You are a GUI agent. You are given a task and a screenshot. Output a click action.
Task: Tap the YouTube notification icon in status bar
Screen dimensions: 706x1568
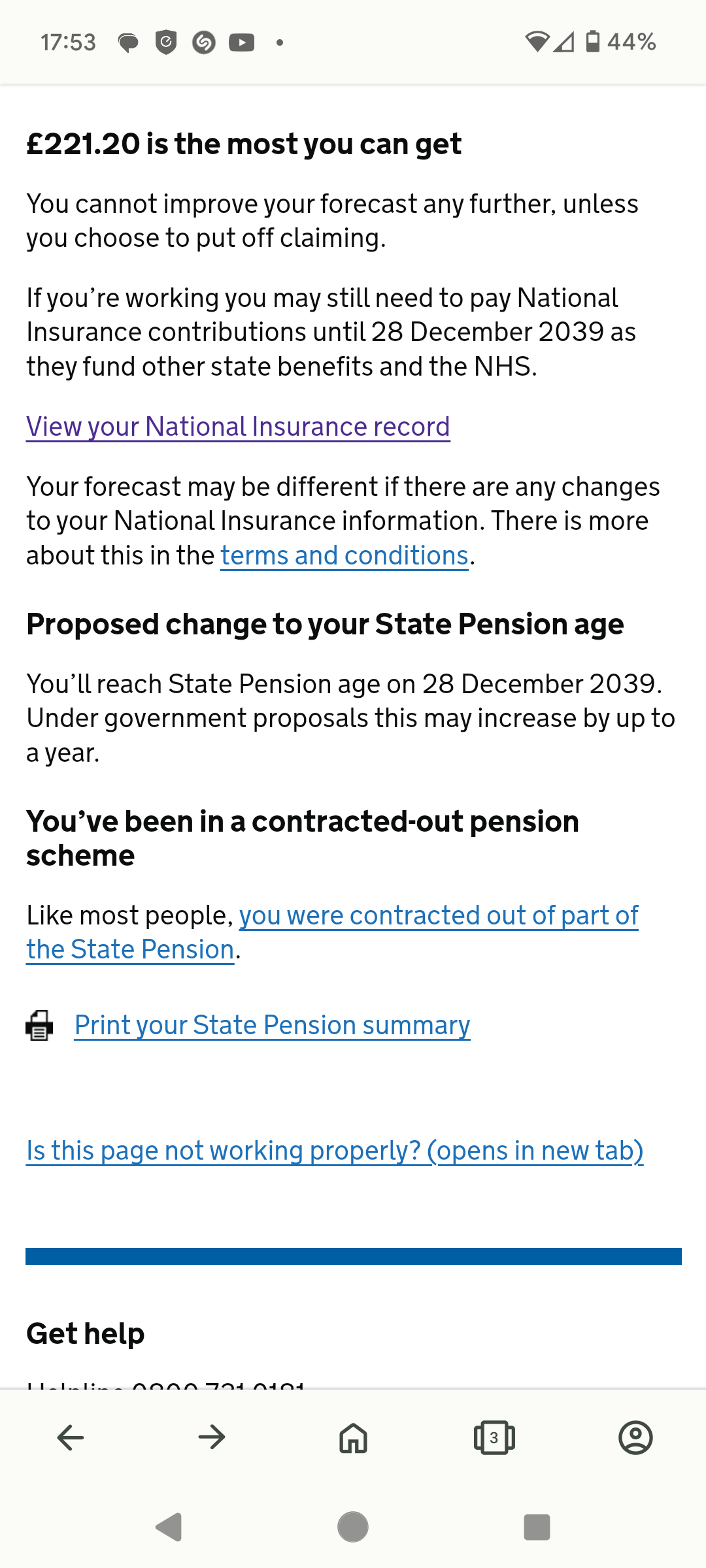[x=241, y=42]
